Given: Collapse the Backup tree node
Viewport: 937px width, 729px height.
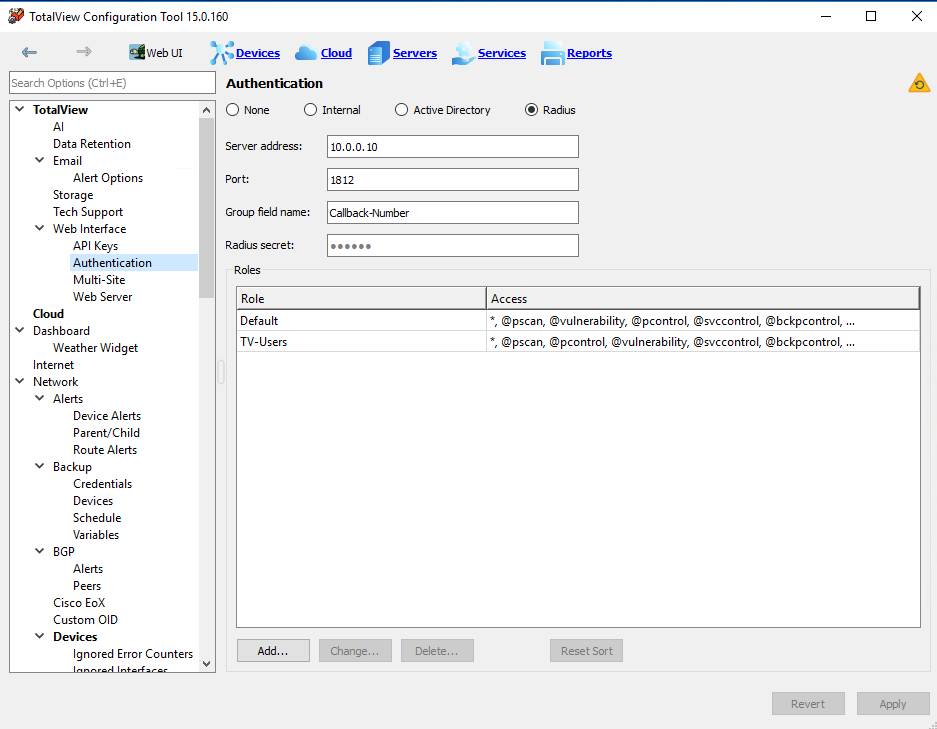Looking at the screenshot, I should click(x=39, y=466).
